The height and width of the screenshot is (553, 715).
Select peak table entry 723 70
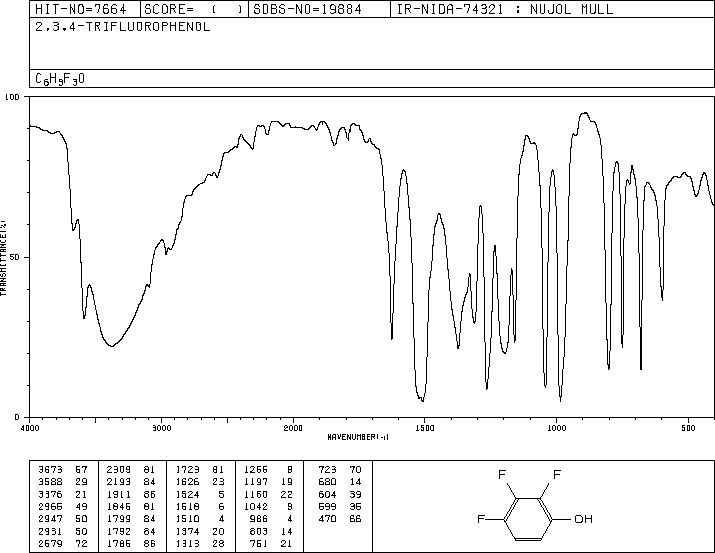[340, 470]
